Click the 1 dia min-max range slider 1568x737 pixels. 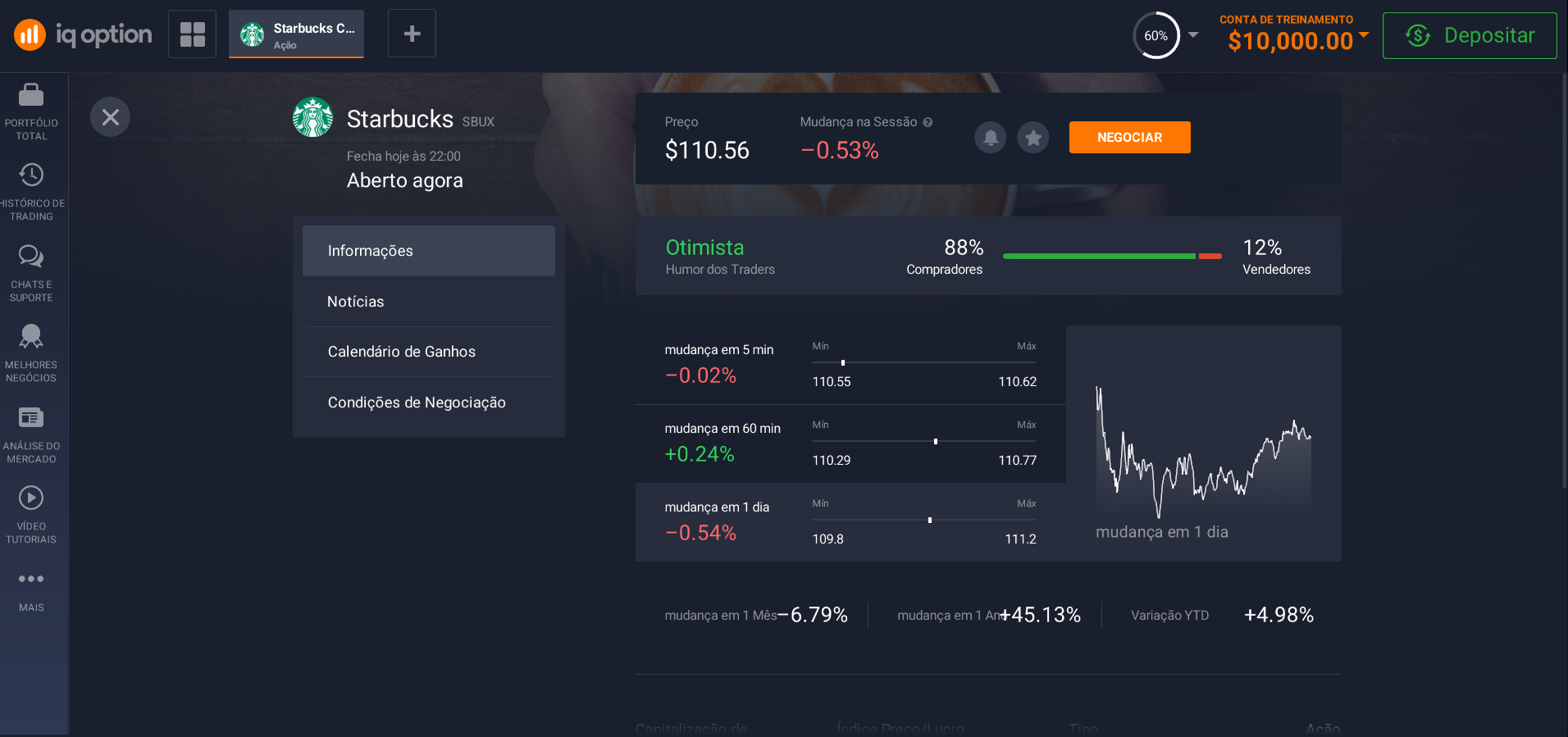click(x=924, y=520)
